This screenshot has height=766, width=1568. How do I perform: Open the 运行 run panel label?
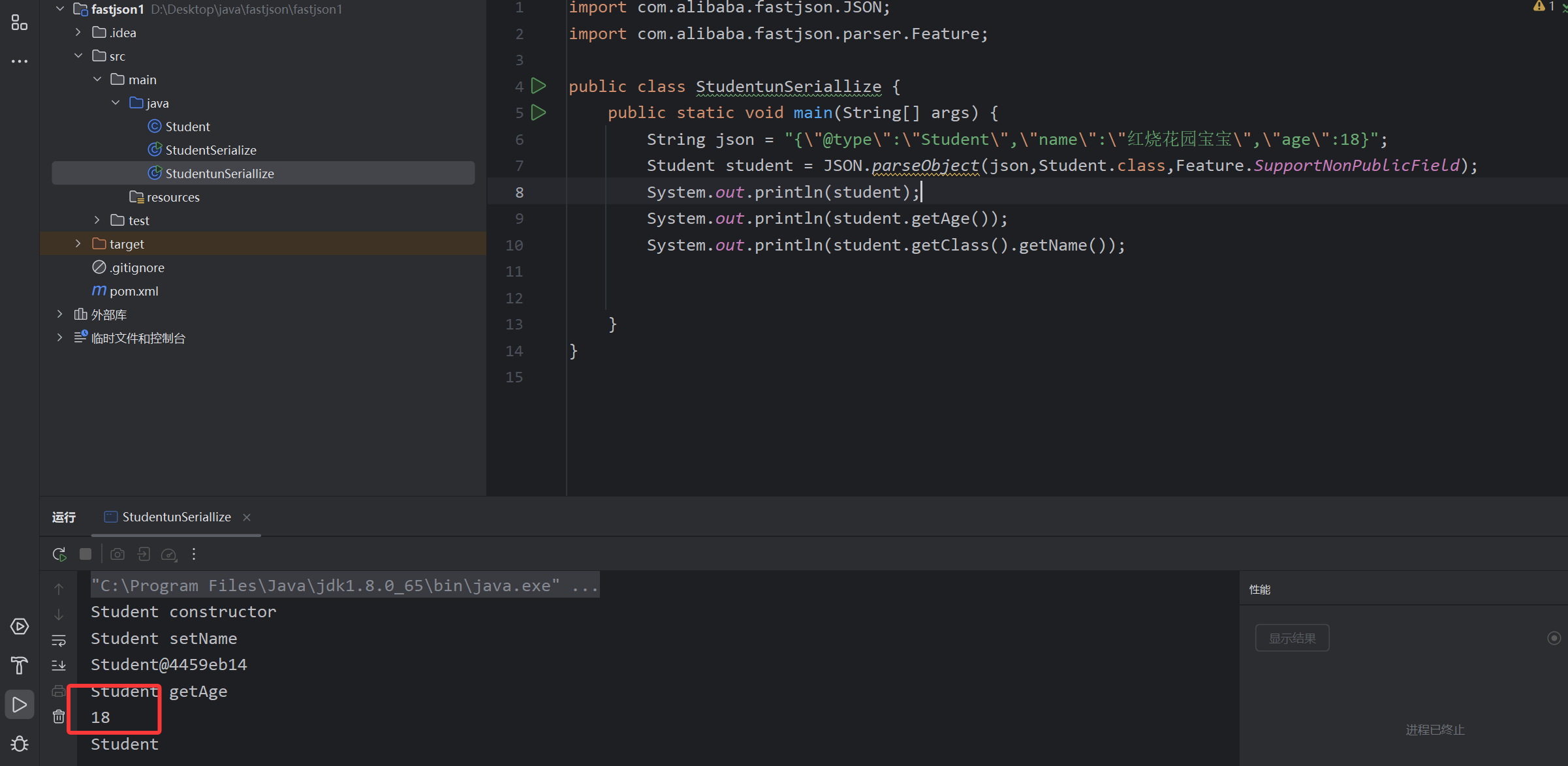click(64, 517)
